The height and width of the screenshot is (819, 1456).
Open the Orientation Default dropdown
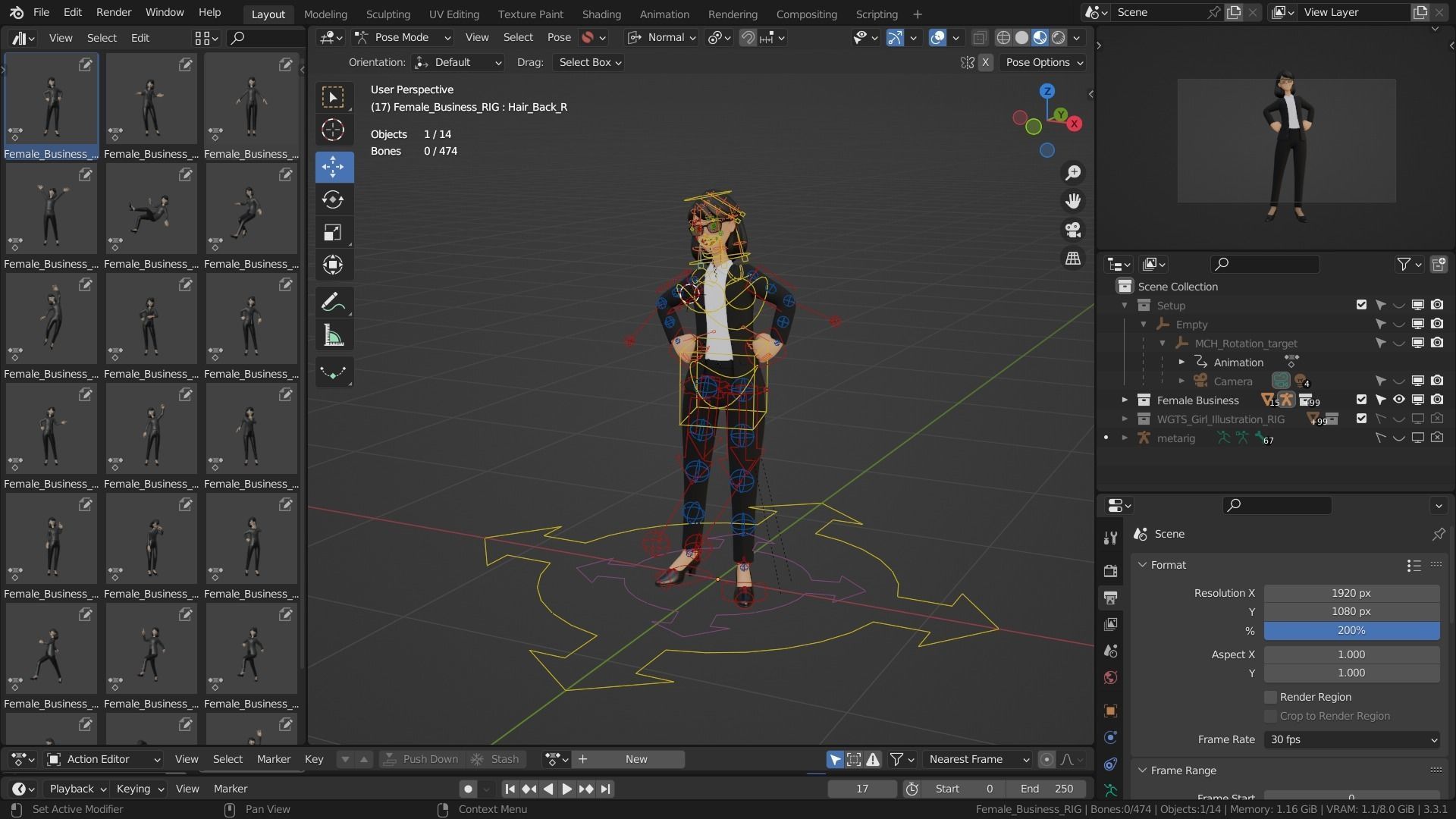coord(458,62)
